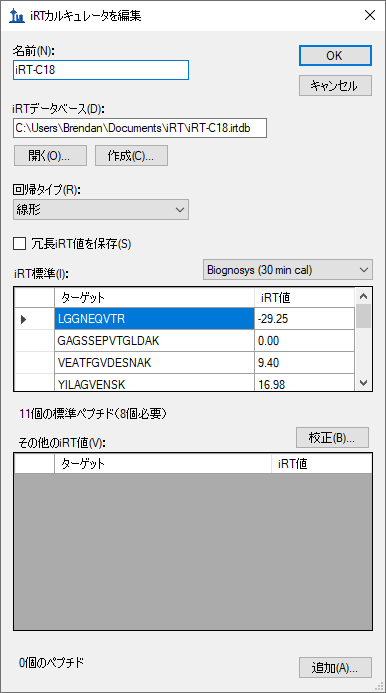Click the 校正(B)... calibrate button

tap(332, 438)
